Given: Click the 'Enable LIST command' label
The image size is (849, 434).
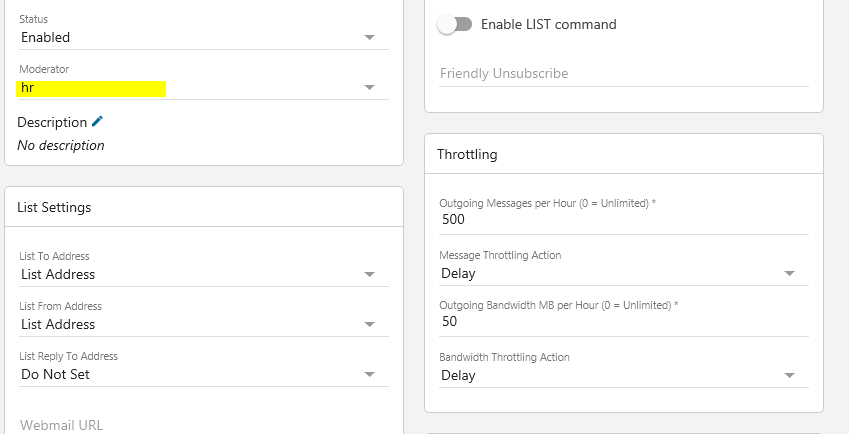Looking at the screenshot, I should pyautogui.click(x=549, y=24).
